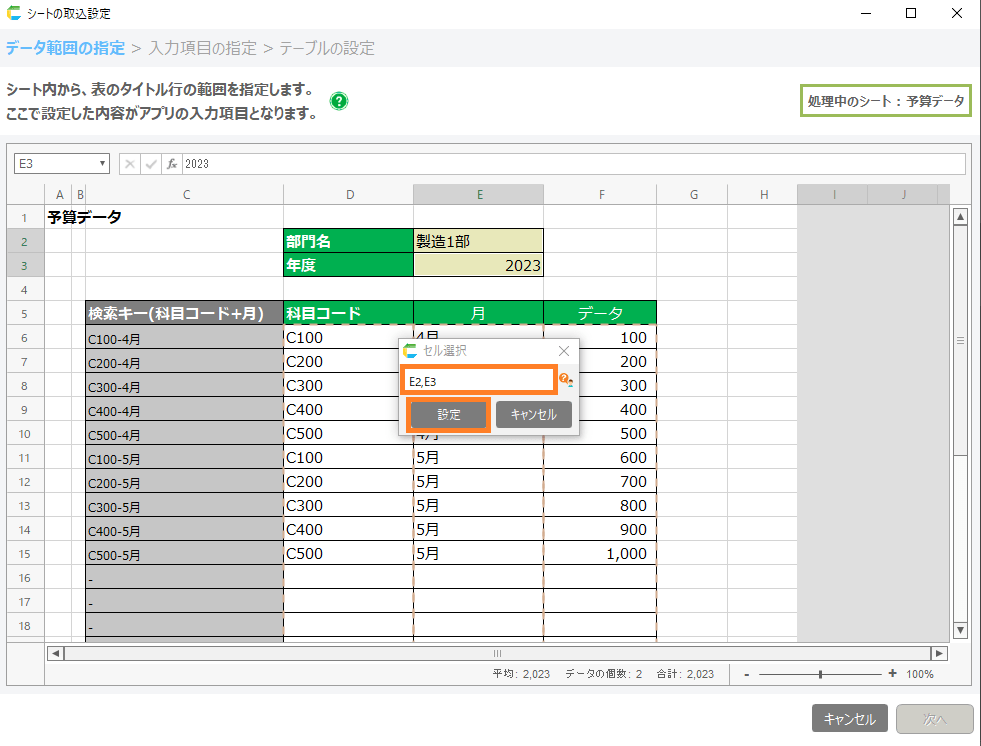Close the セル選択 popup with its X

(563, 351)
